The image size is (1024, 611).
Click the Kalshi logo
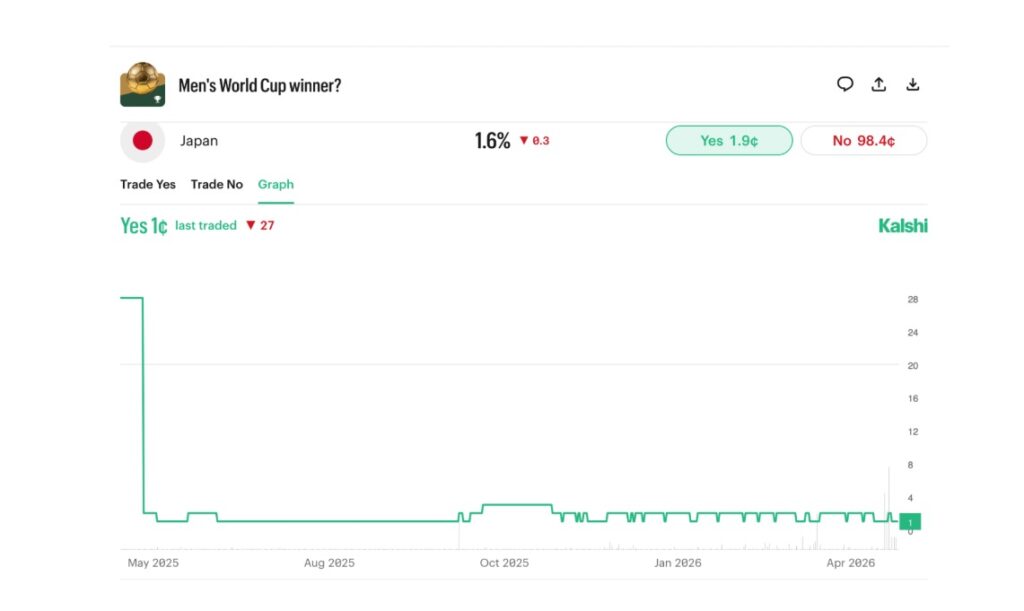pos(902,226)
